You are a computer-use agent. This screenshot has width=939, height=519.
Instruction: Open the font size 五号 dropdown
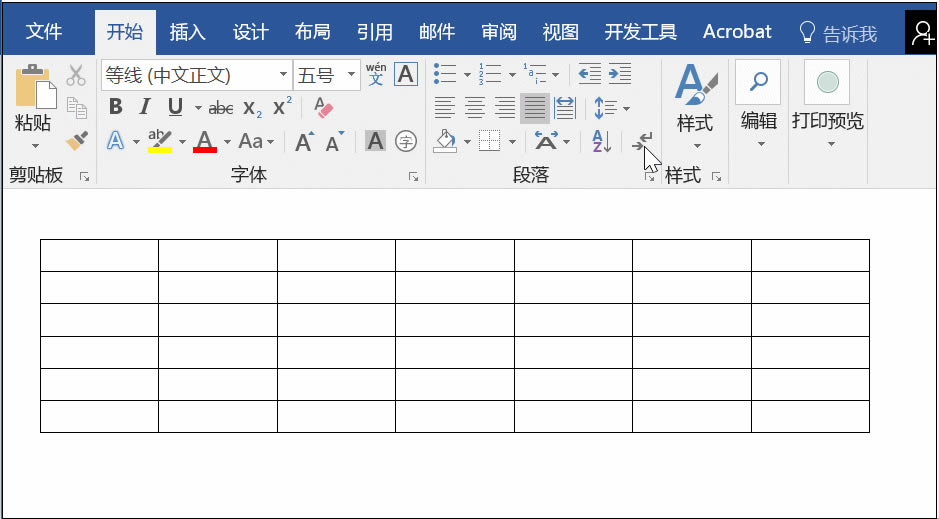click(x=352, y=75)
